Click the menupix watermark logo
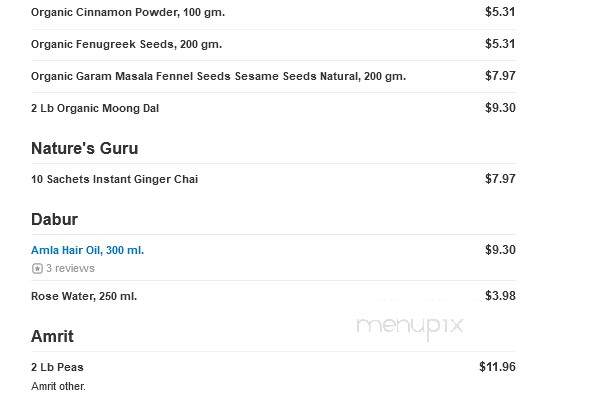Image resolution: width=589 pixels, height=408 pixels. [x=409, y=326]
